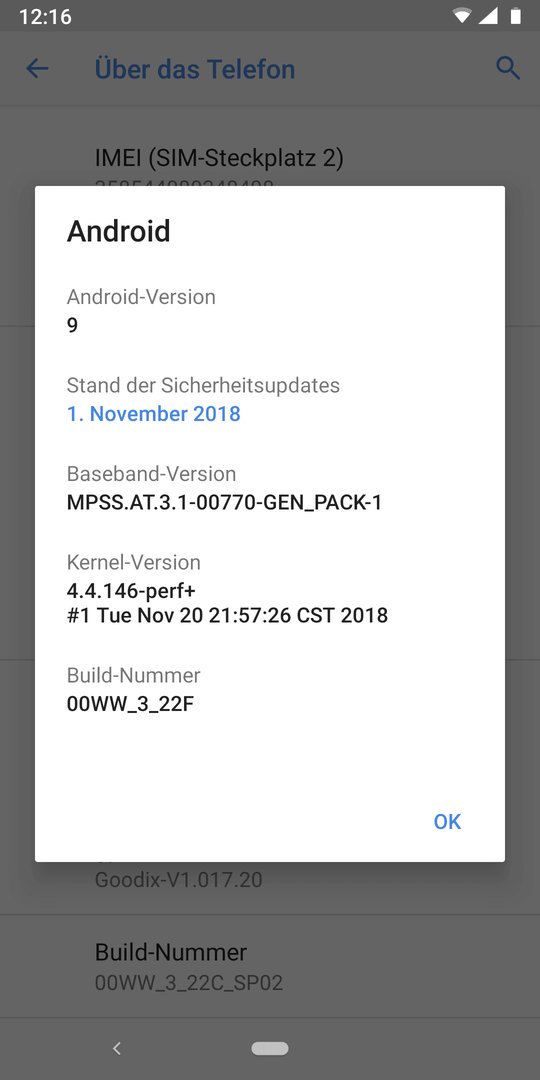The width and height of the screenshot is (540, 1080).
Task: Tap the Über das Telefon page title
Action: (195, 69)
